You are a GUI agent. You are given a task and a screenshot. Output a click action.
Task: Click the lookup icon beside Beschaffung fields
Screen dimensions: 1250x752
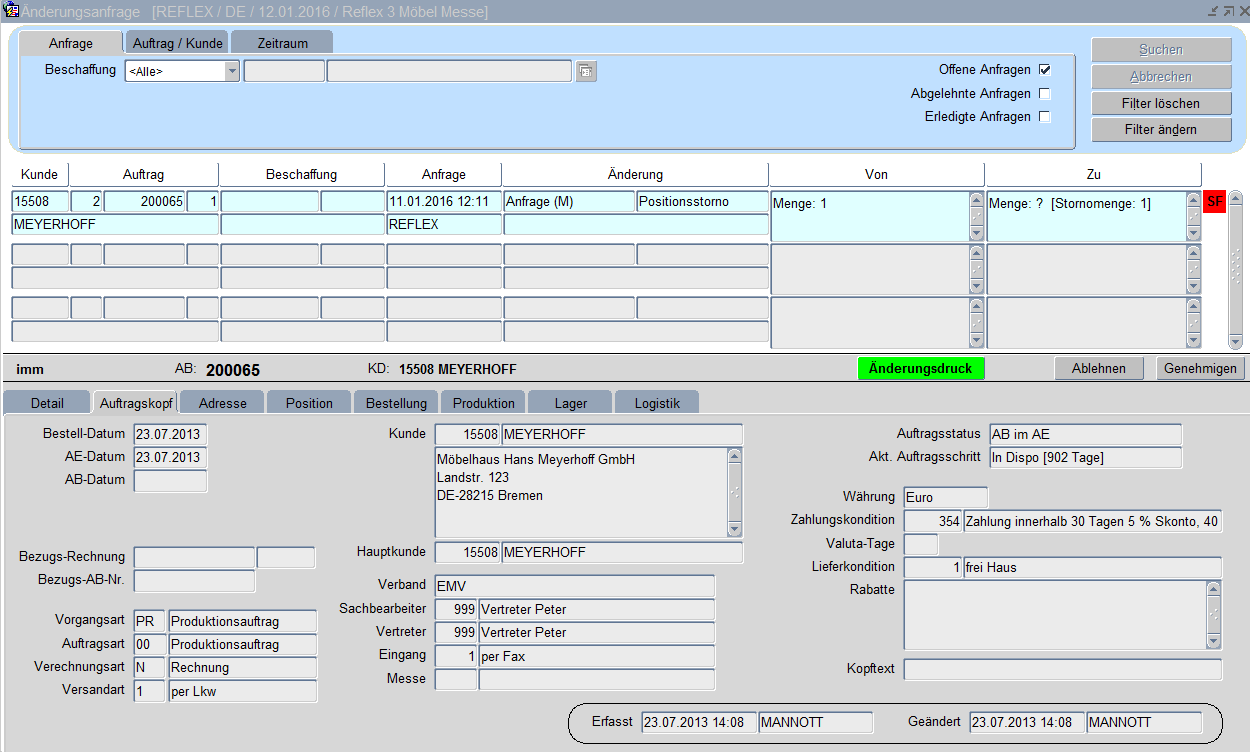[x=586, y=71]
